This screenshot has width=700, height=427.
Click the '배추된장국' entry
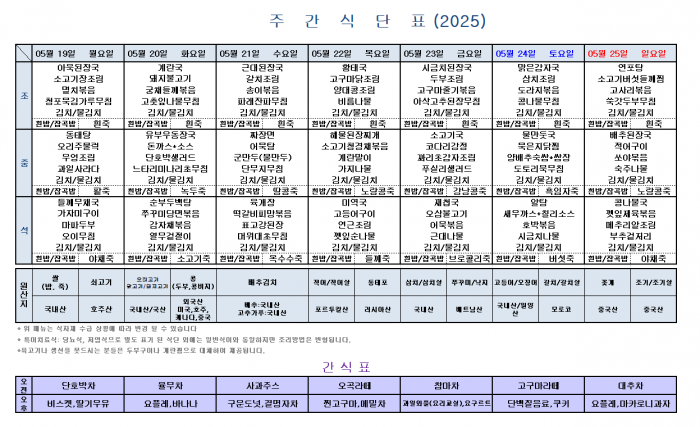(630, 135)
